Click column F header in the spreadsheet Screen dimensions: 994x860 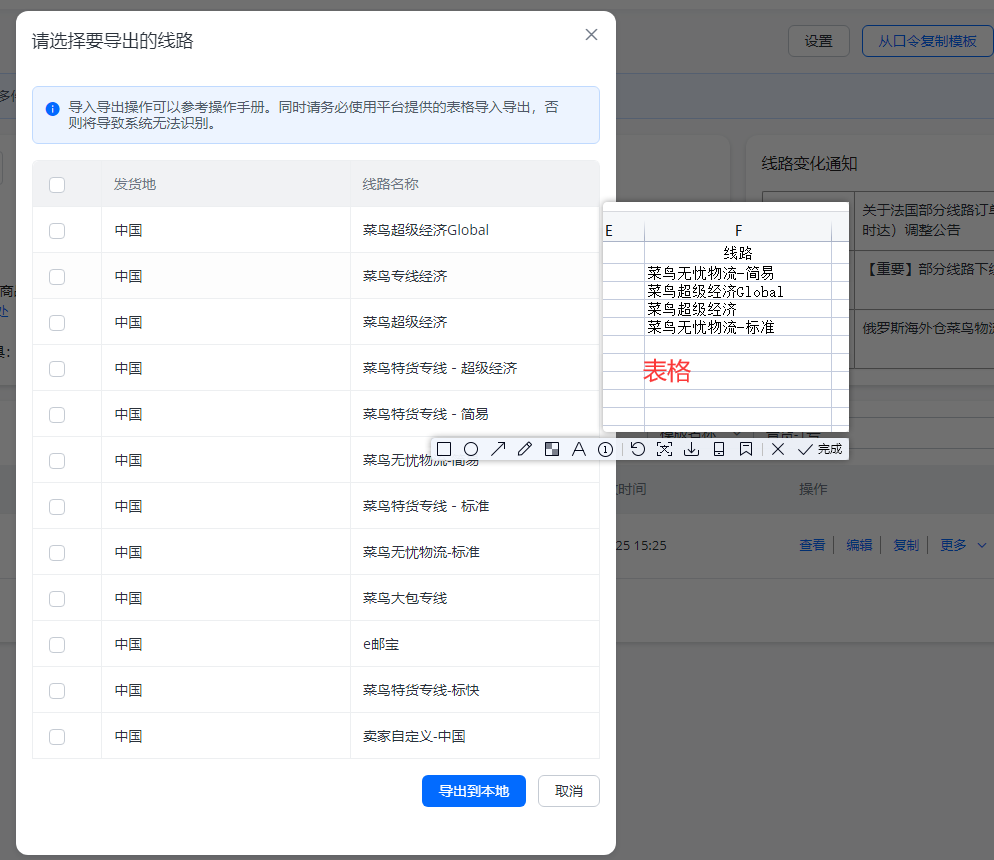pyautogui.click(x=738, y=231)
